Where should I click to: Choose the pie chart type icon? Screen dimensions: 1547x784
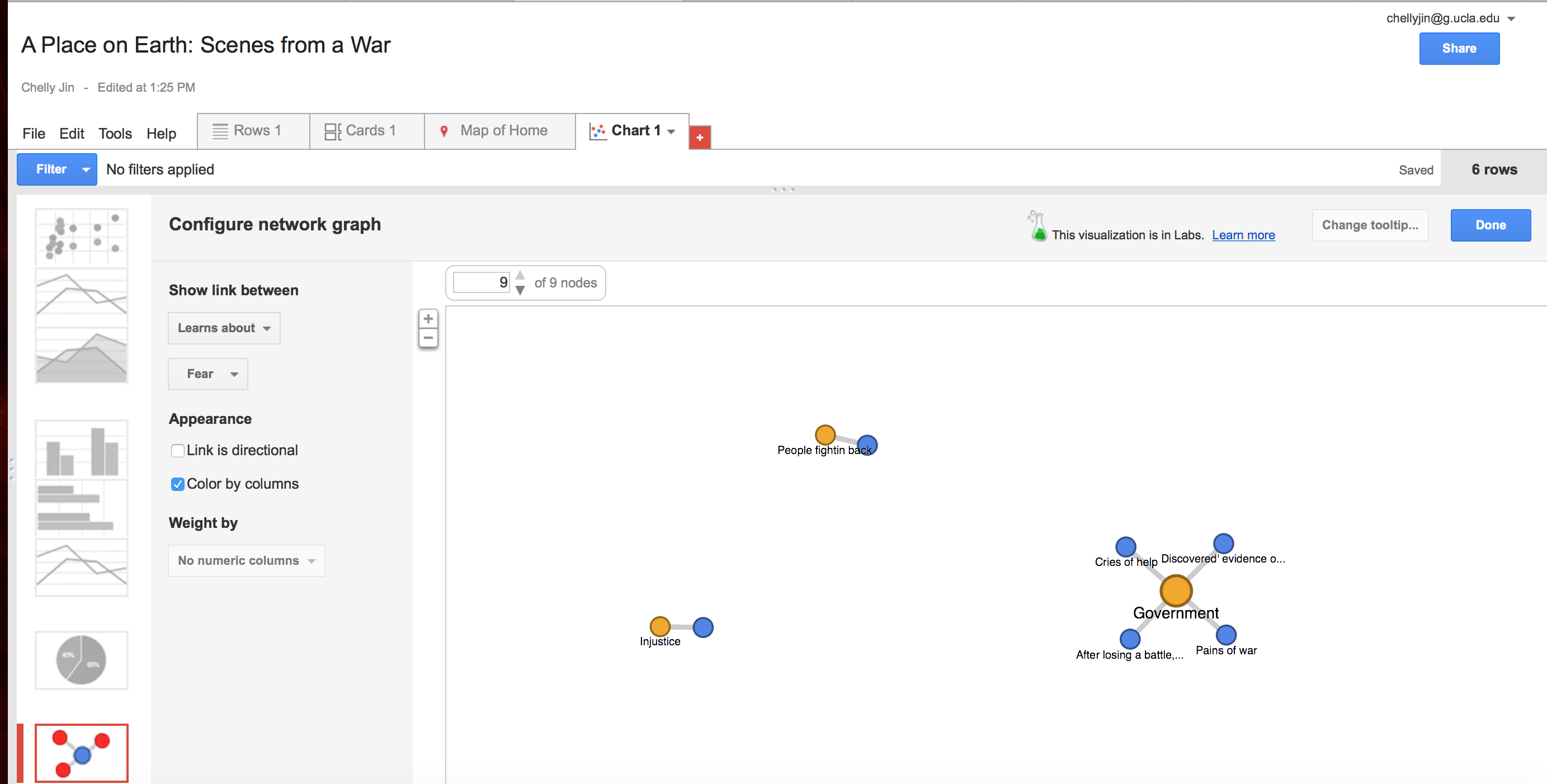tap(82, 660)
